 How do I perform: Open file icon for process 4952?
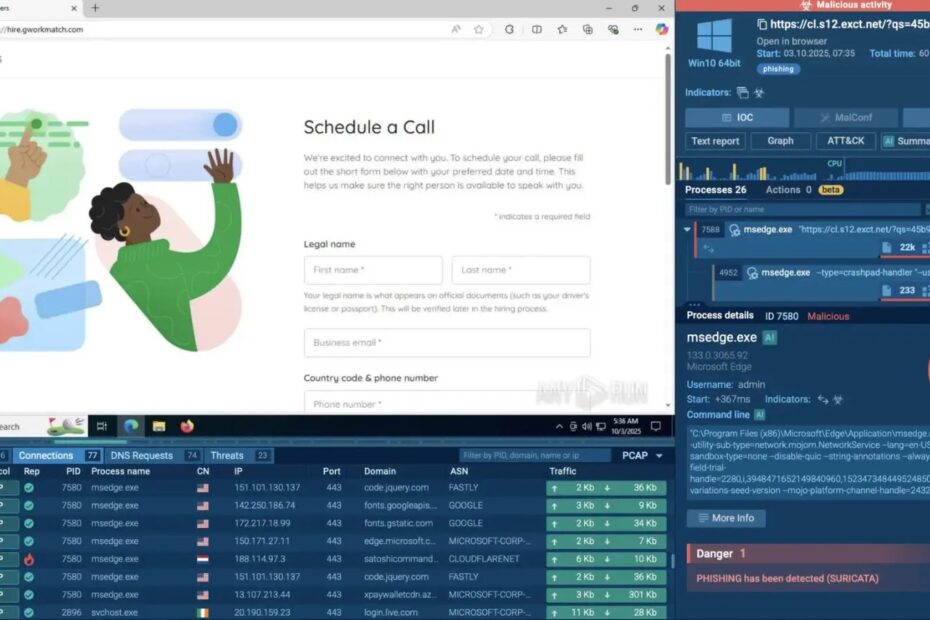pos(887,290)
